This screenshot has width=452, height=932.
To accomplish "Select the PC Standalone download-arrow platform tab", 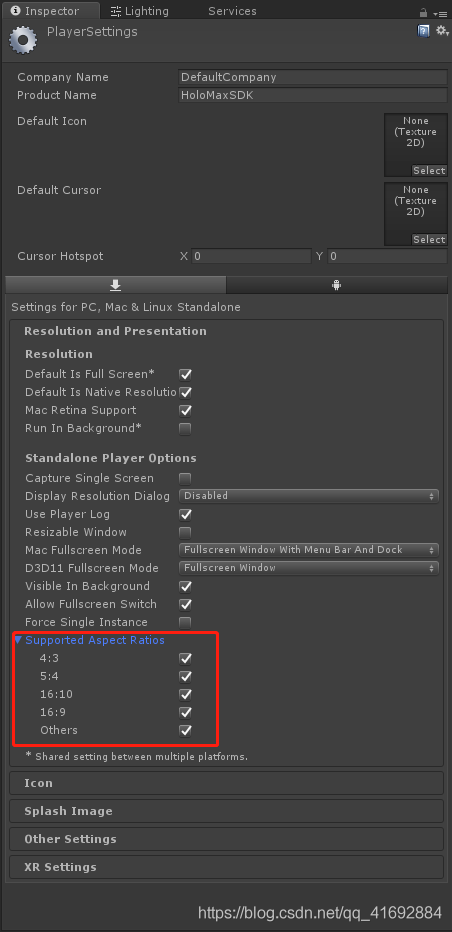I will point(115,285).
